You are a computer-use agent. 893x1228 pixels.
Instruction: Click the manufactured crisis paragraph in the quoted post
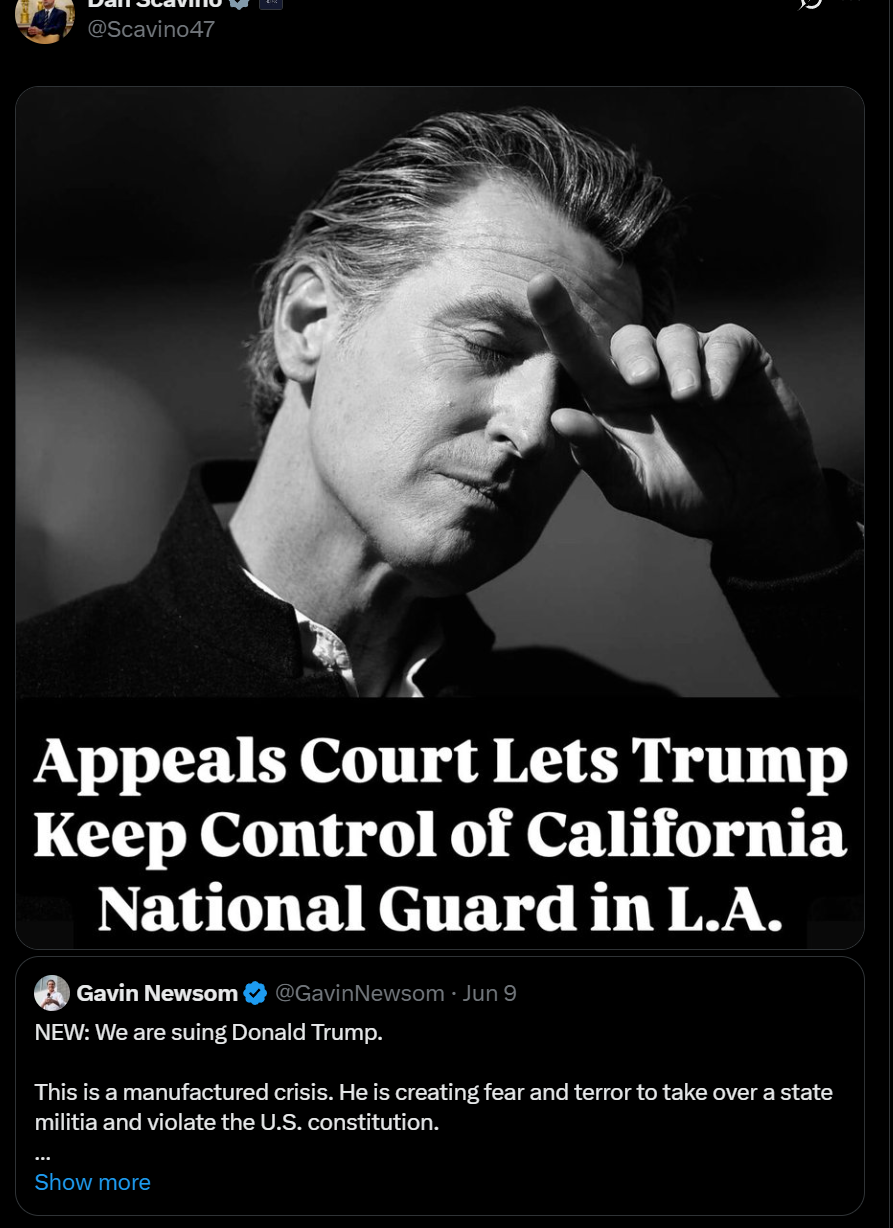[x=433, y=1107]
